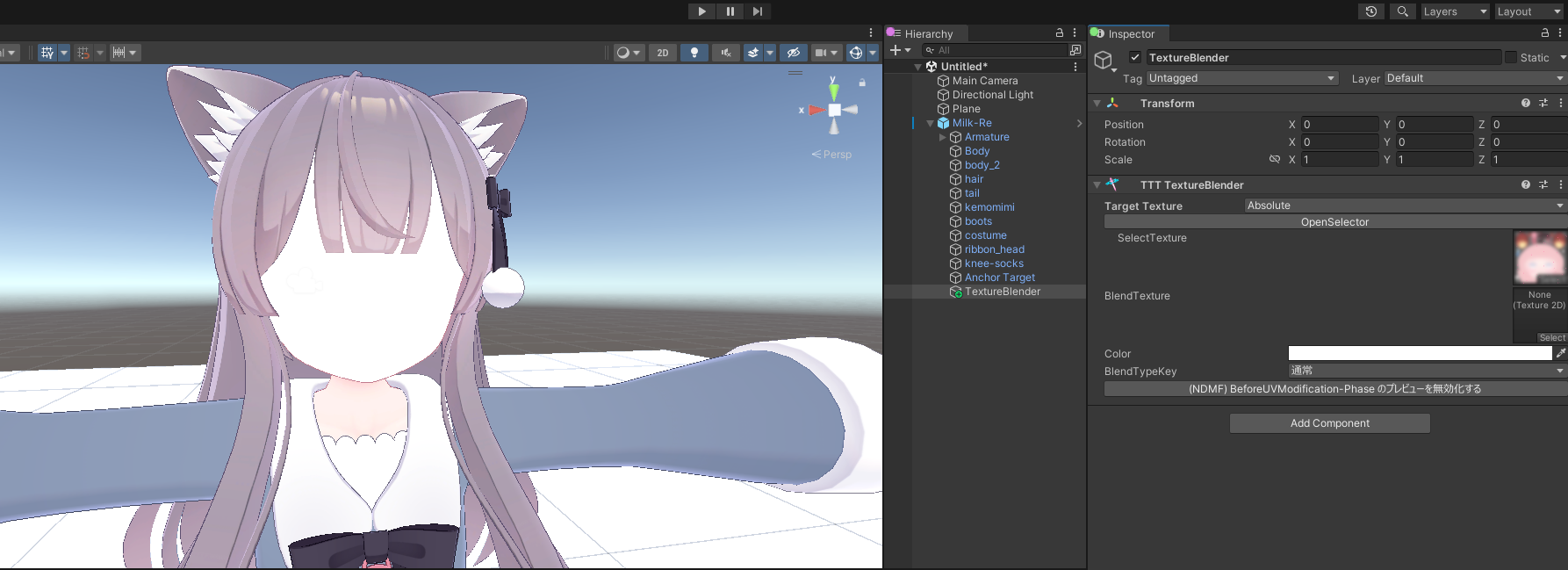1568x570 pixels.
Task: Switch to the Inspector tab
Action: [1130, 33]
